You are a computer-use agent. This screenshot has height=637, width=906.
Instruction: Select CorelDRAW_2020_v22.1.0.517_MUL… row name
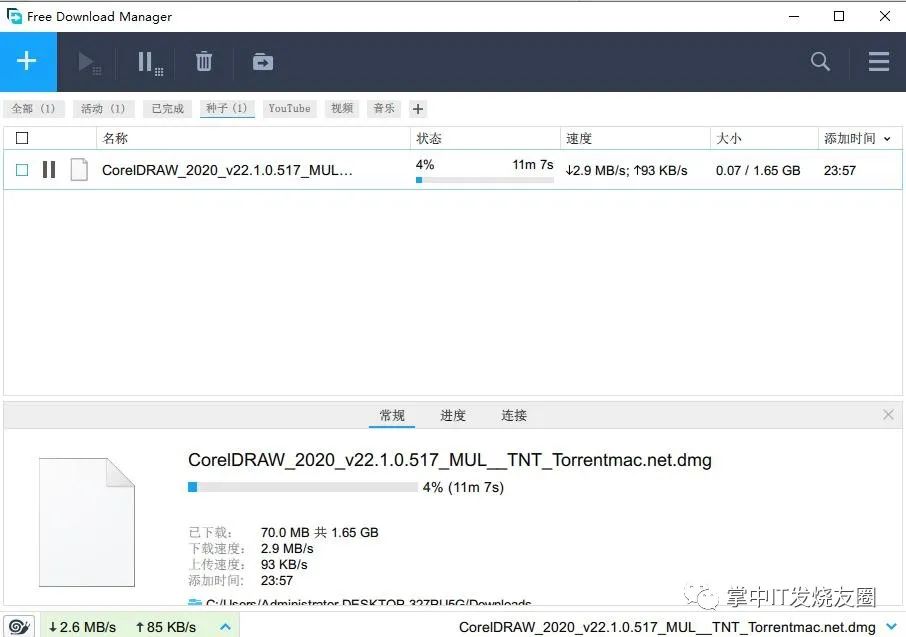pos(227,170)
